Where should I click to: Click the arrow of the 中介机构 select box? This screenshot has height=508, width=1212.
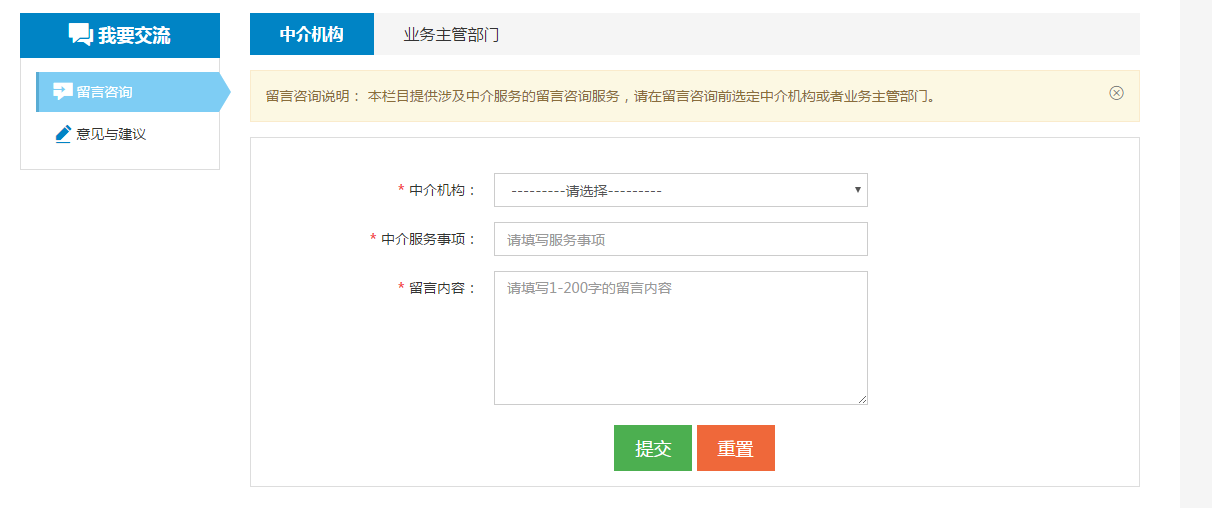point(857,189)
